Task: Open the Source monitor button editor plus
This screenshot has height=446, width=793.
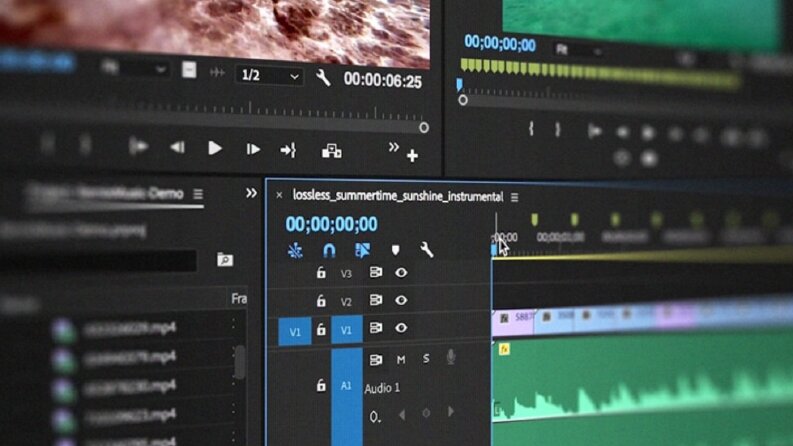Action: (x=412, y=156)
